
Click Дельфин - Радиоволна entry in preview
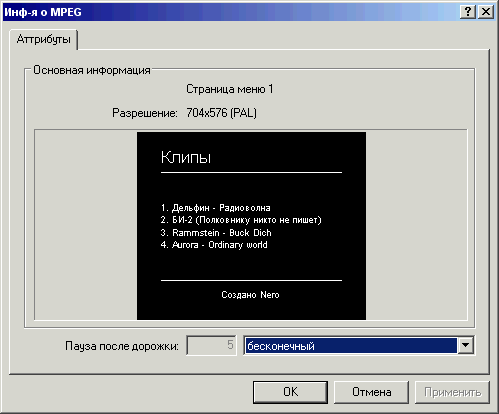(215, 208)
